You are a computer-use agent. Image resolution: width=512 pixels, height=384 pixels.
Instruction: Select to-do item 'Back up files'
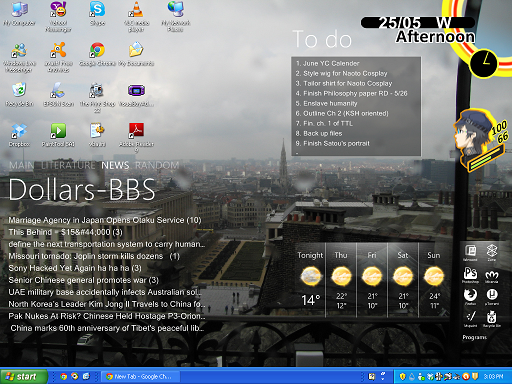click(319, 133)
